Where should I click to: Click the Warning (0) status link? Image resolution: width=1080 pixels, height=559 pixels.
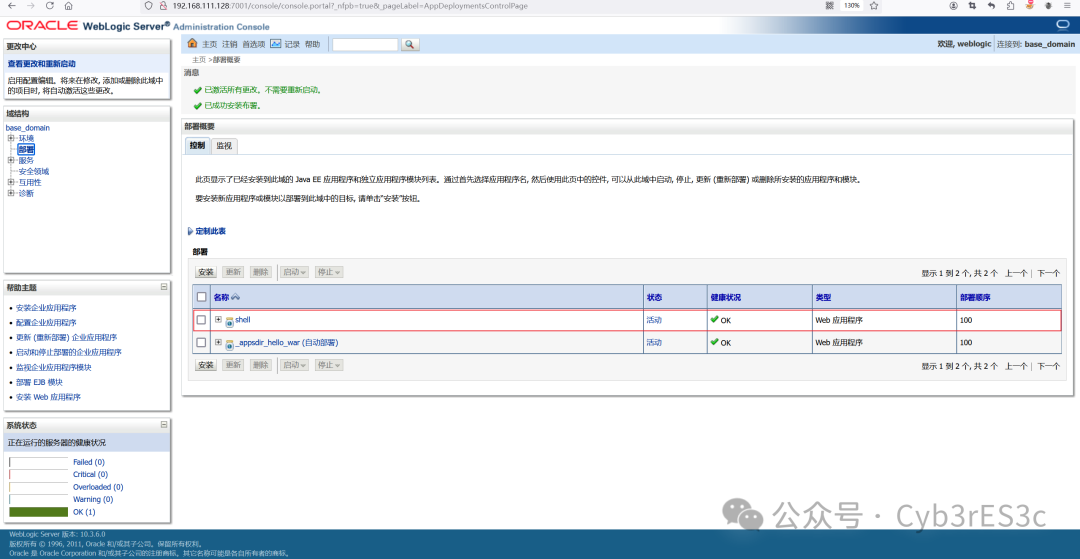93,499
